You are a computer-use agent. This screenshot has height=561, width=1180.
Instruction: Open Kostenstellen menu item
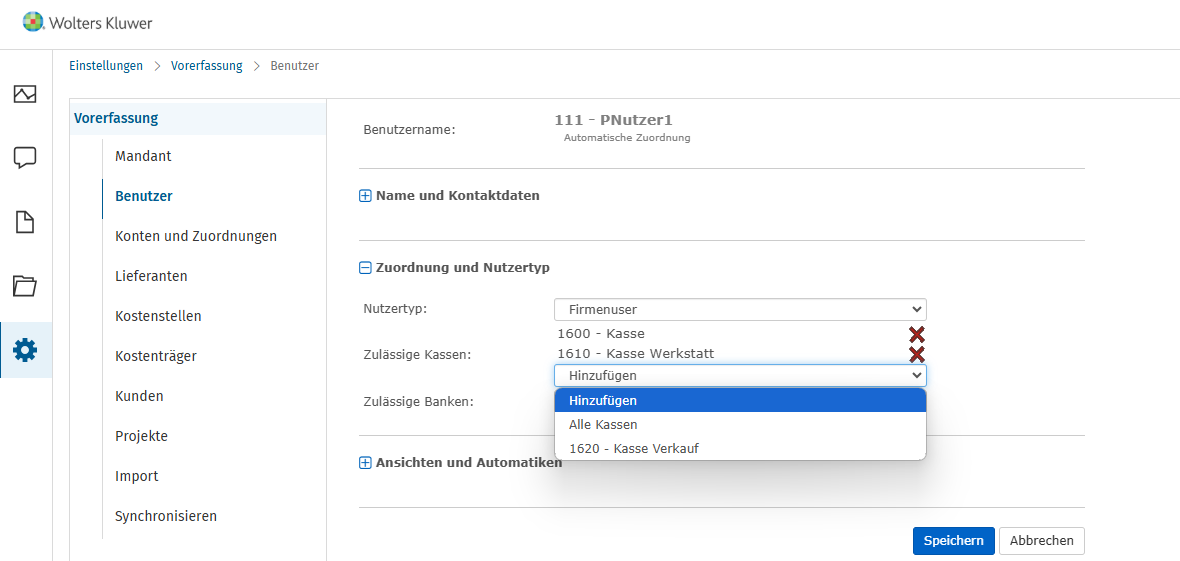(158, 316)
